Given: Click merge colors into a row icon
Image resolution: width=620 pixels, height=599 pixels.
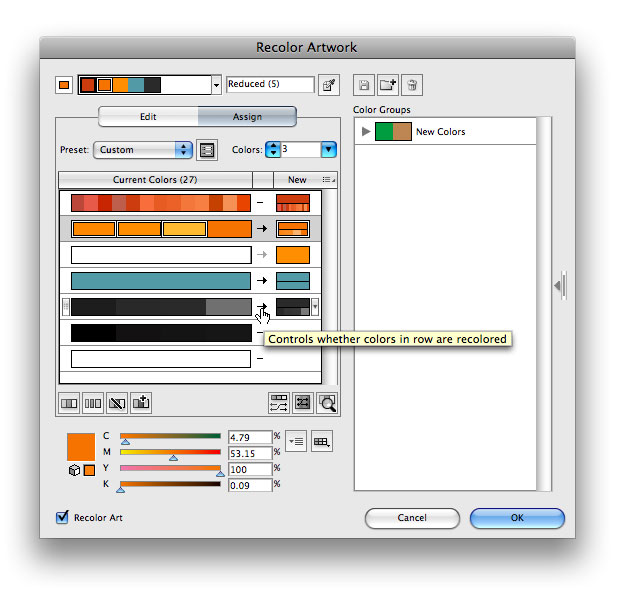Looking at the screenshot, I should pos(69,402).
